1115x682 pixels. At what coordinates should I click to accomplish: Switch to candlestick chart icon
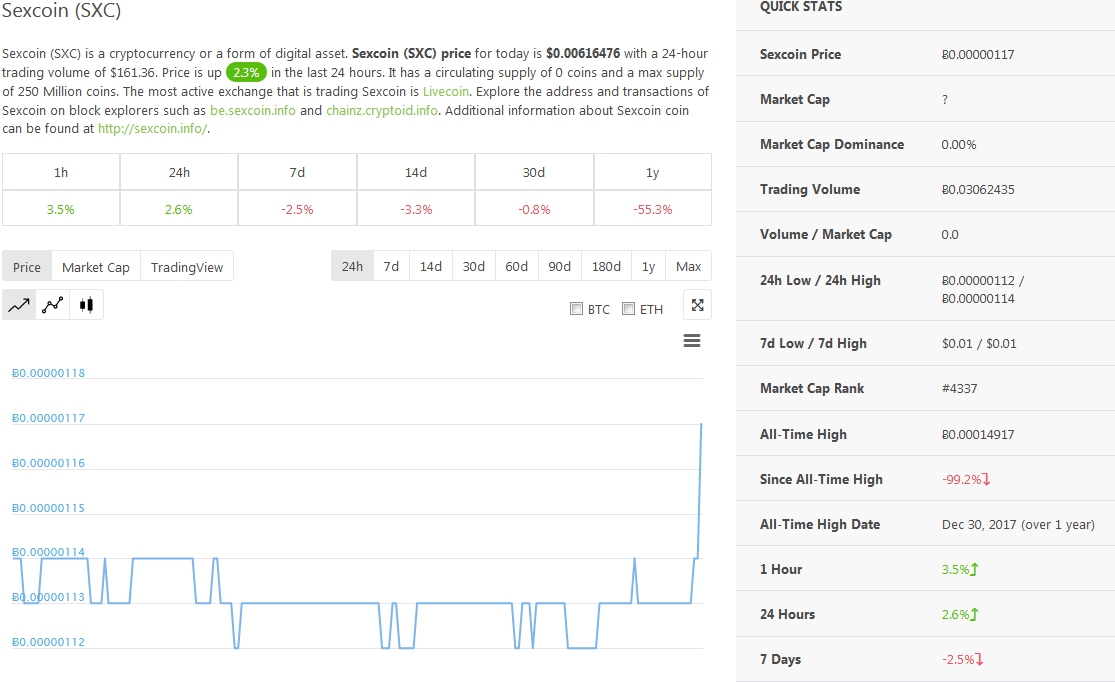86,305
